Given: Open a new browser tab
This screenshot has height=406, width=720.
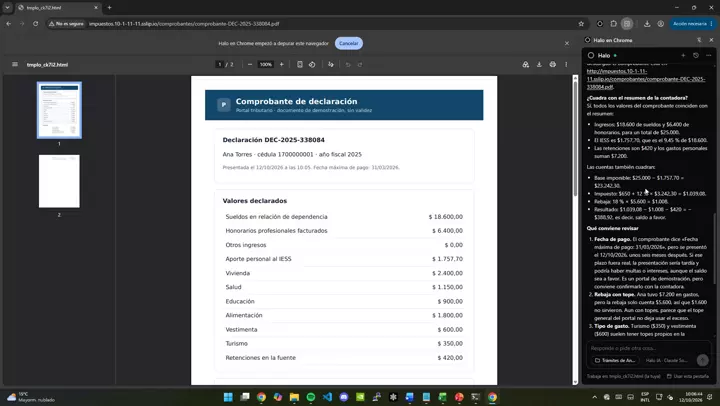Looking at the screenshot, I should click(x=109, y=7).
